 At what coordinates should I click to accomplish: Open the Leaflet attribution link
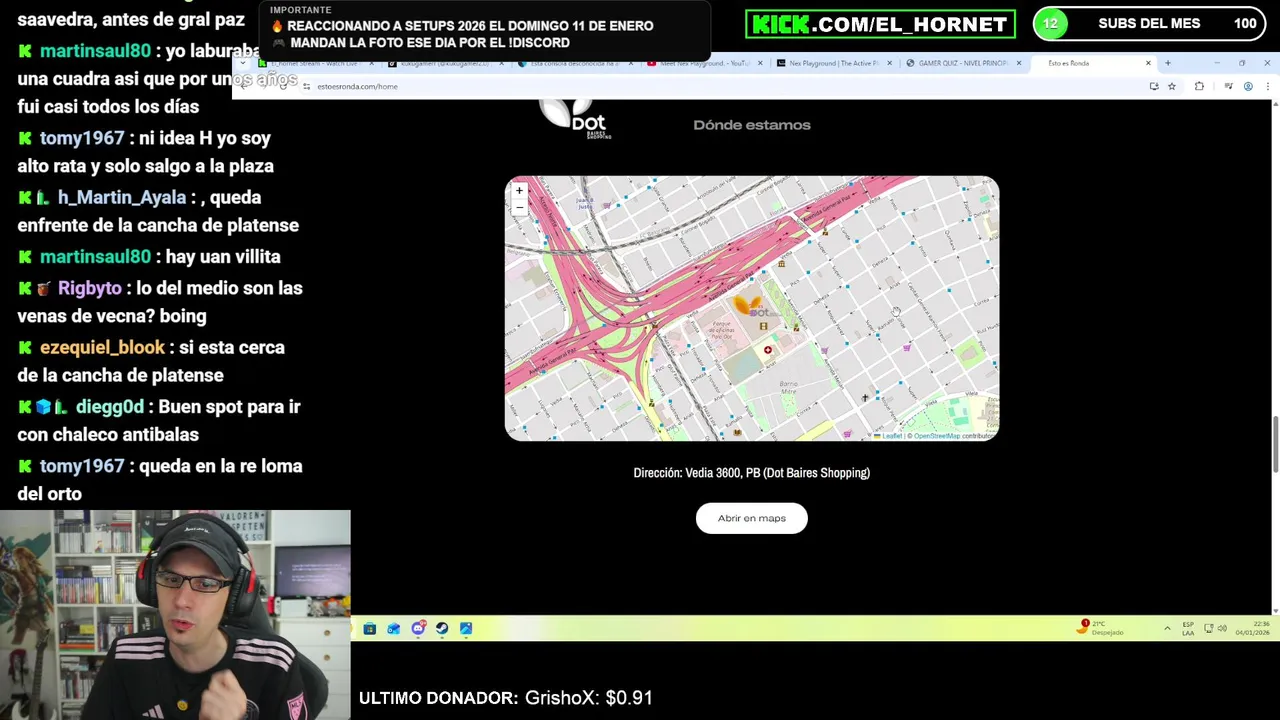891,436
